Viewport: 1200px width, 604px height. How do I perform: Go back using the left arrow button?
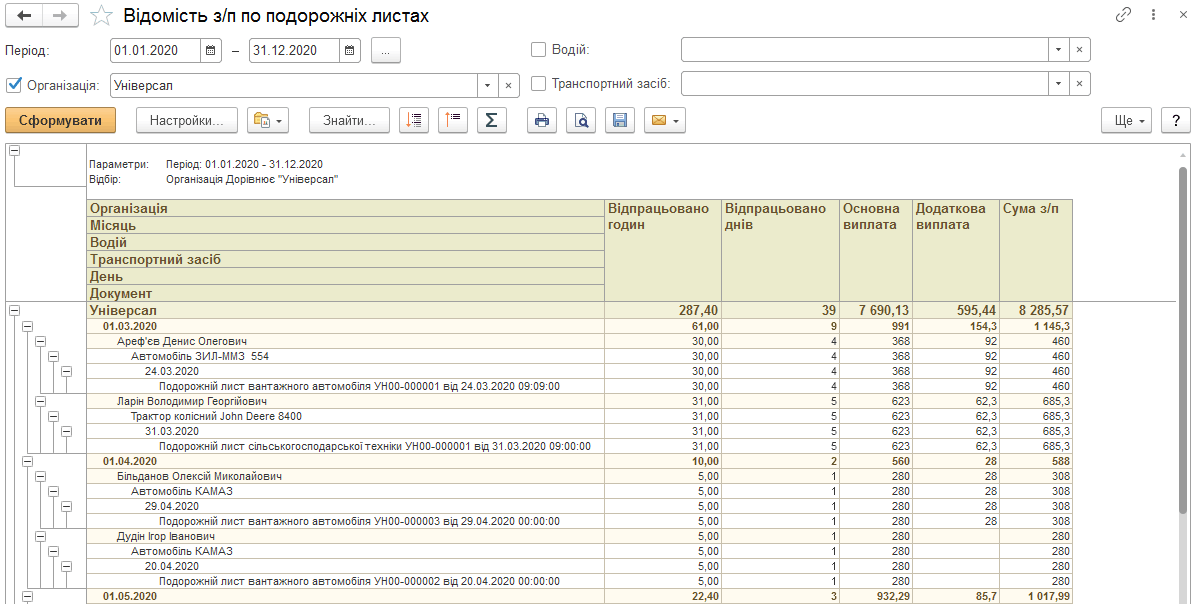tap(24, 16)
